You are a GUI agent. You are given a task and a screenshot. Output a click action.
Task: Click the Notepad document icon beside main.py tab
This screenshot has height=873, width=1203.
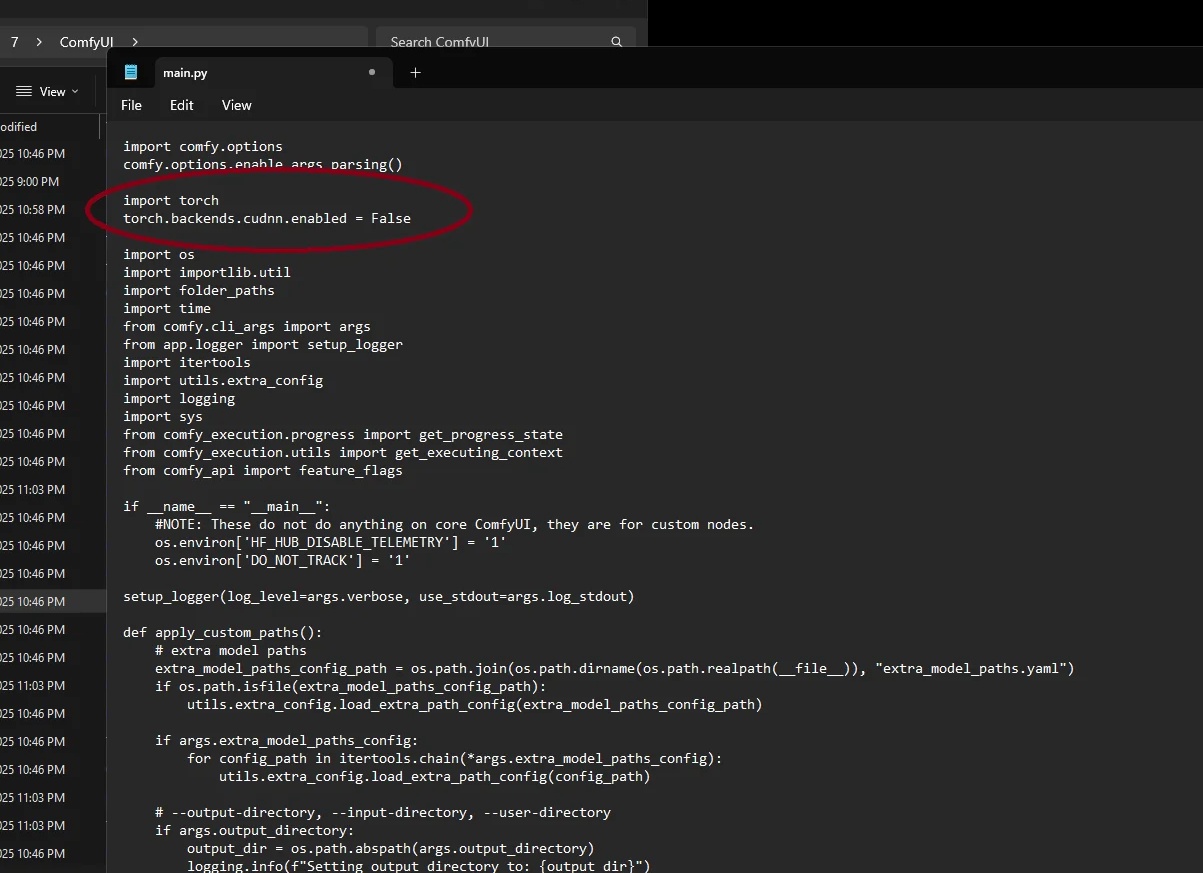tap(131, 72)
